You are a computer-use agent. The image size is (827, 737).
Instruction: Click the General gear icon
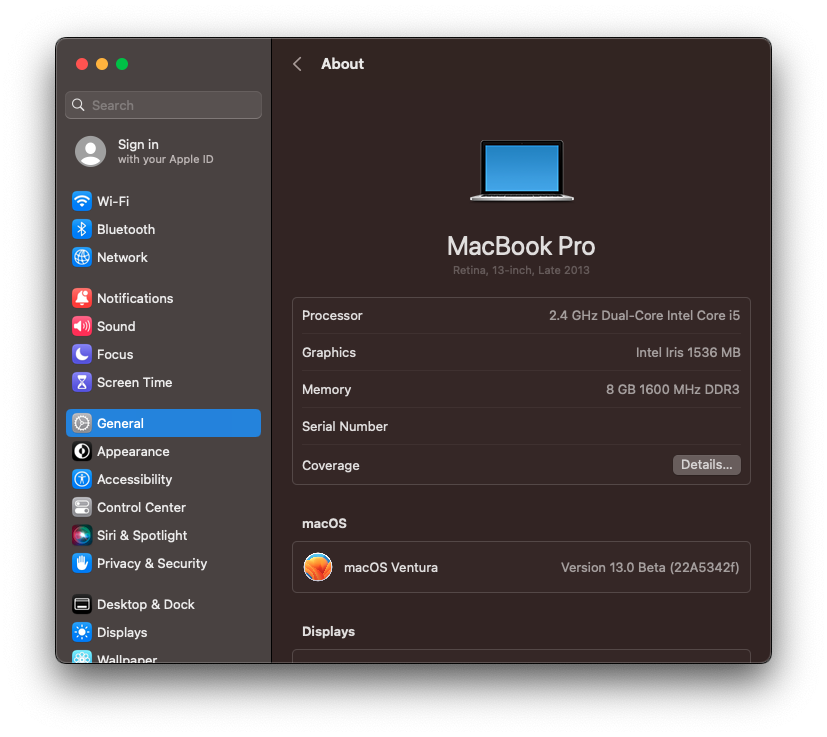(82, 423)
